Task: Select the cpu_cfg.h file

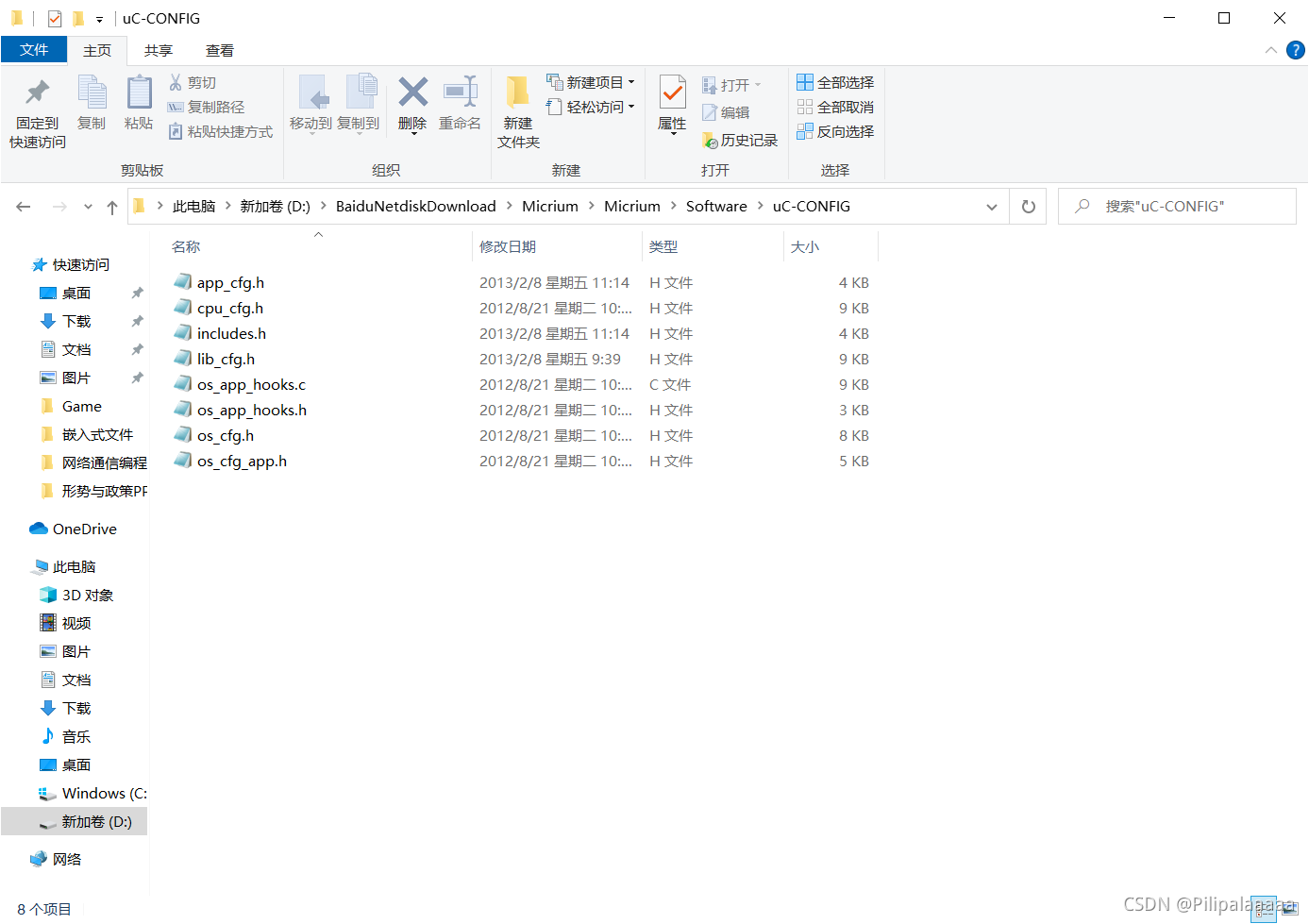Action: click(230, 309)
